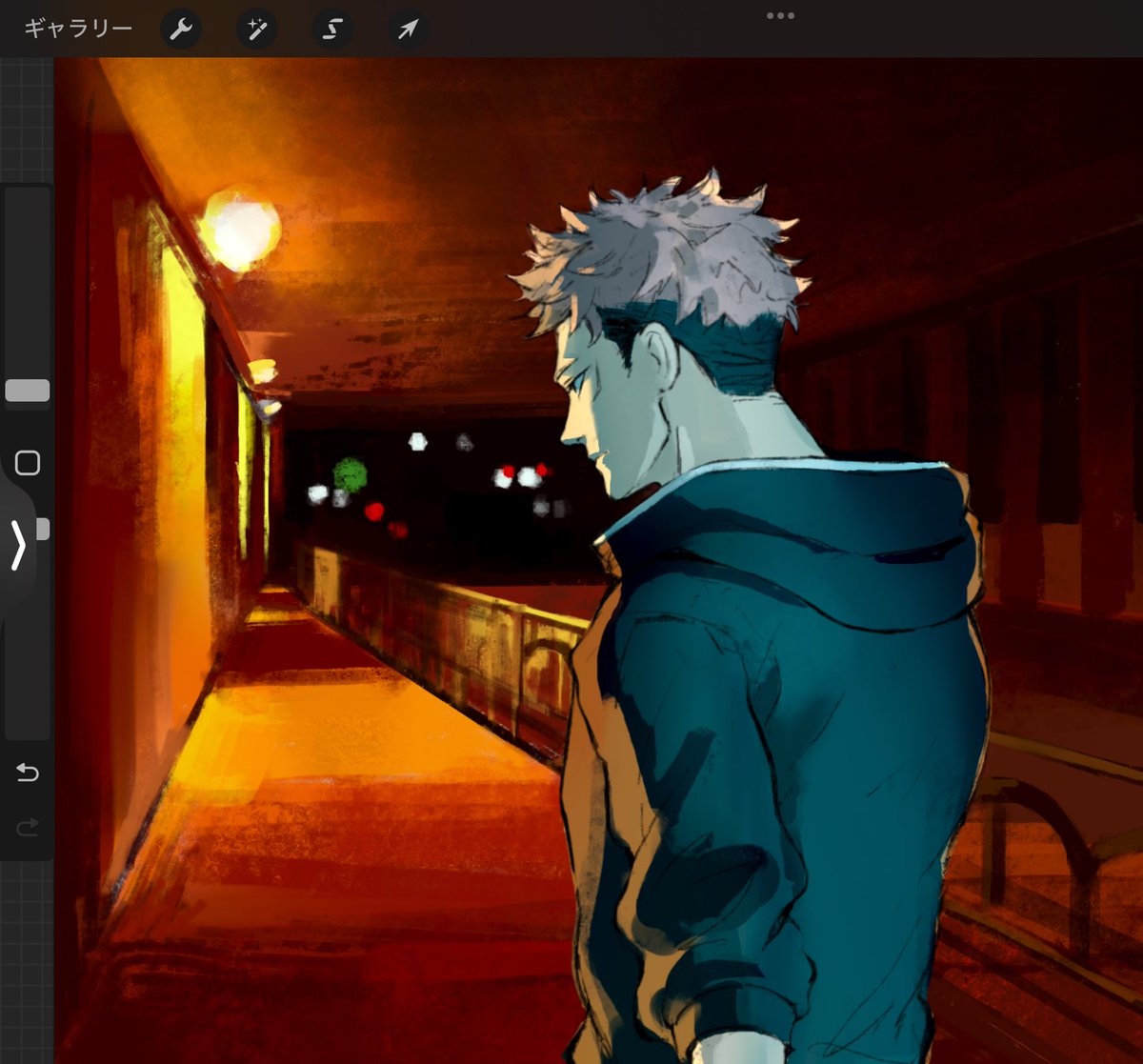1143x1064 pixels.
Task: Undo the last stroke with the undo arrow
Action: tap(28, 772)
